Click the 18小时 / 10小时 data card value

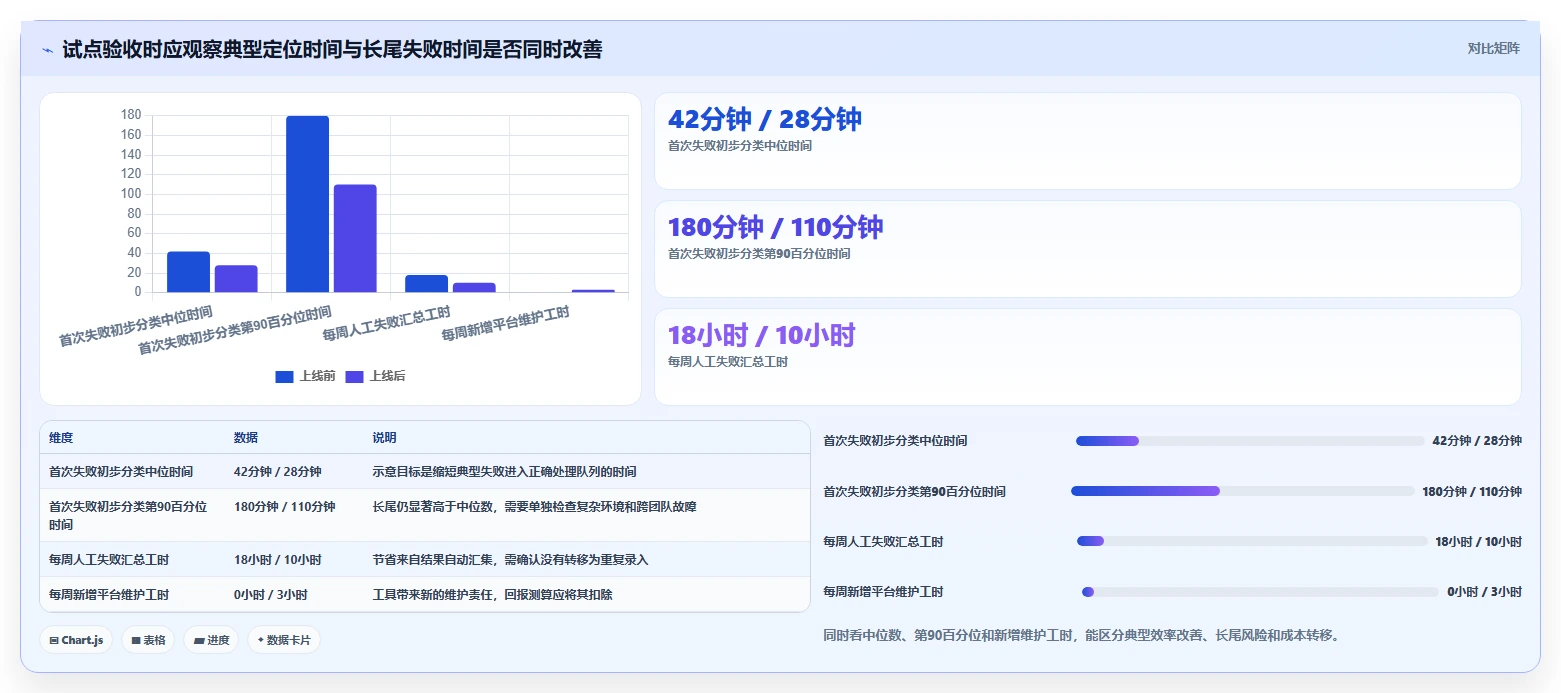(762, 336)
